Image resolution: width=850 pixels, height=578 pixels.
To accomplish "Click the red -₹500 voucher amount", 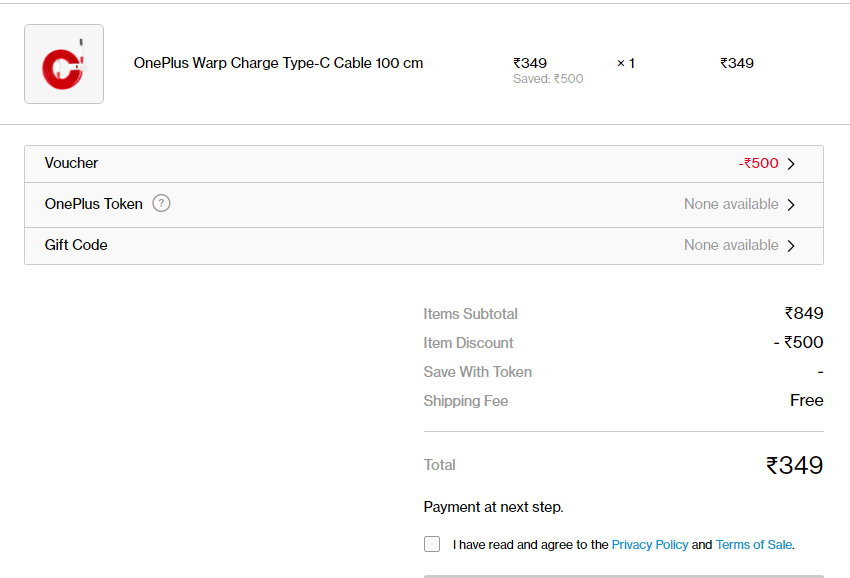I will pos(758,163).
